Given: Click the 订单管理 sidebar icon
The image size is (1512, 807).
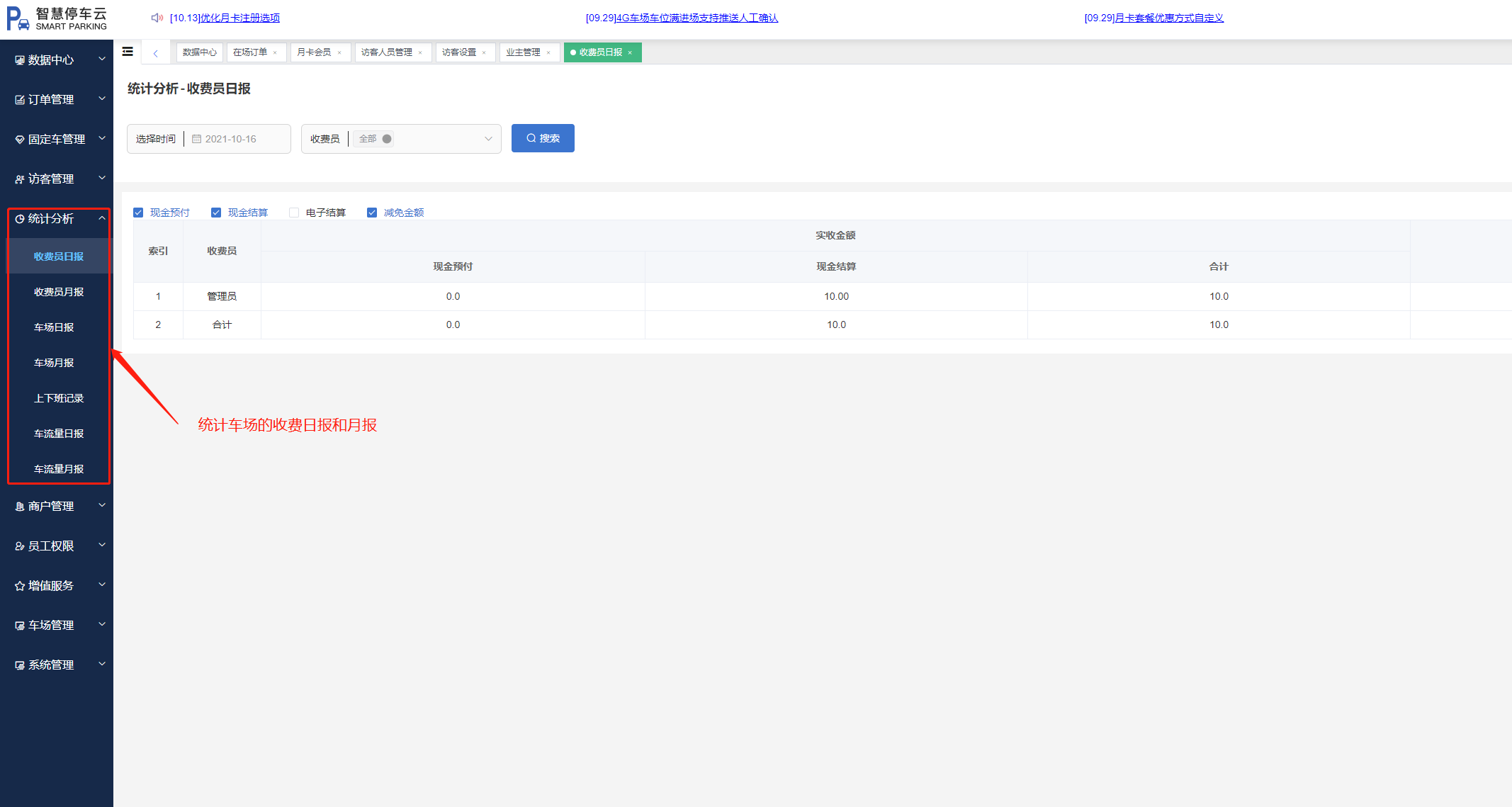Looking at the screenshot, I should click(20, 100).
